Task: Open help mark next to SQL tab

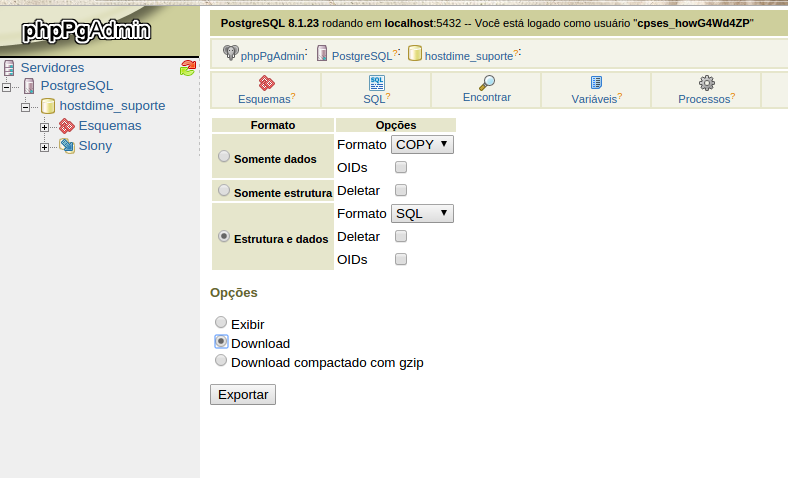Action: click(x=388, y=96)
